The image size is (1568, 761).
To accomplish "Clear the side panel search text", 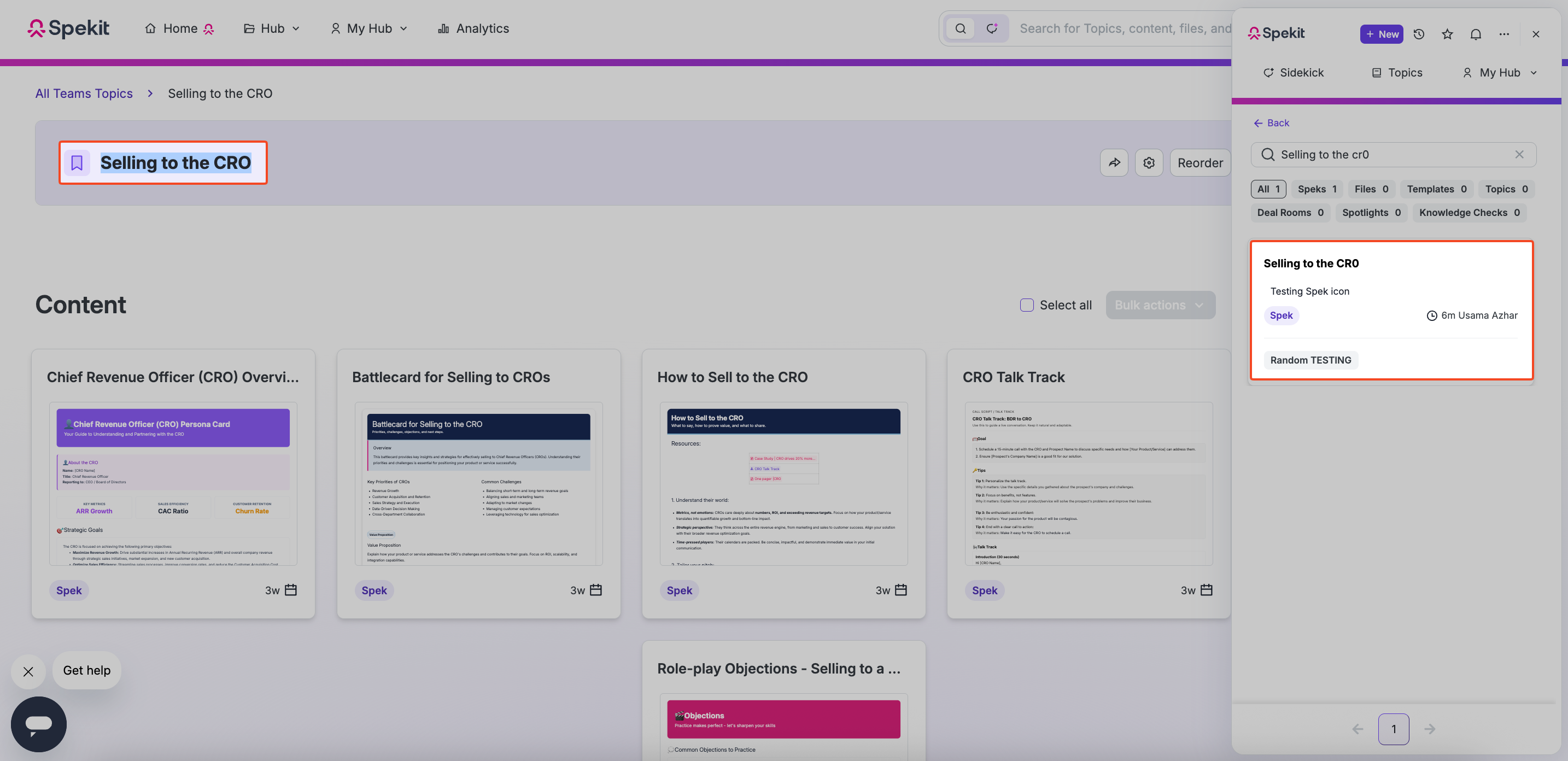I will click(x=1519, y=155).
